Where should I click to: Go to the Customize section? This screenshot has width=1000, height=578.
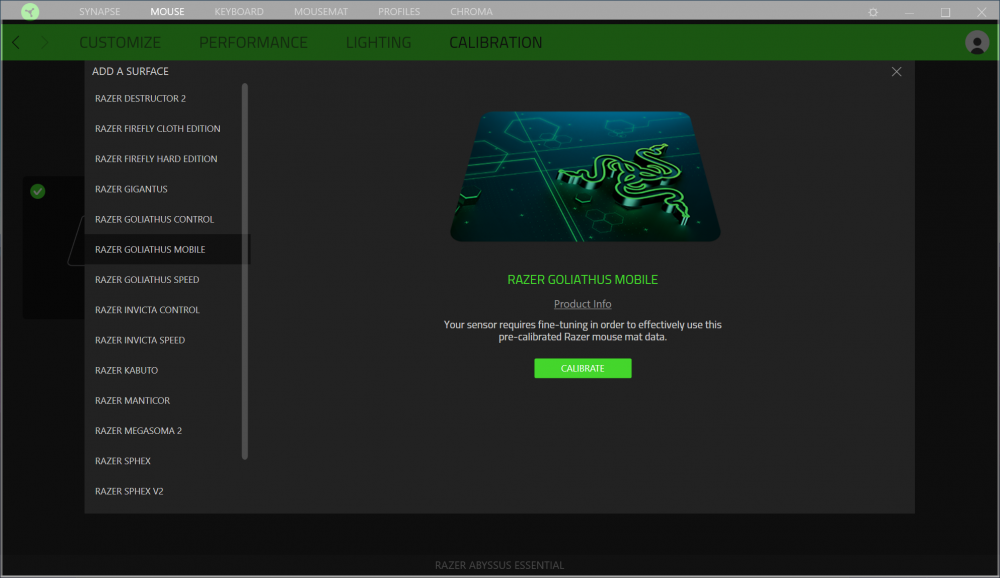coord(120,43)
